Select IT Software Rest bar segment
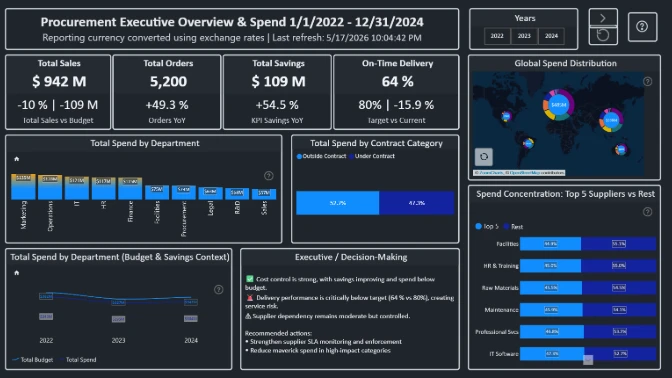Viewport: 672px width, 378px height. (620, 354)
